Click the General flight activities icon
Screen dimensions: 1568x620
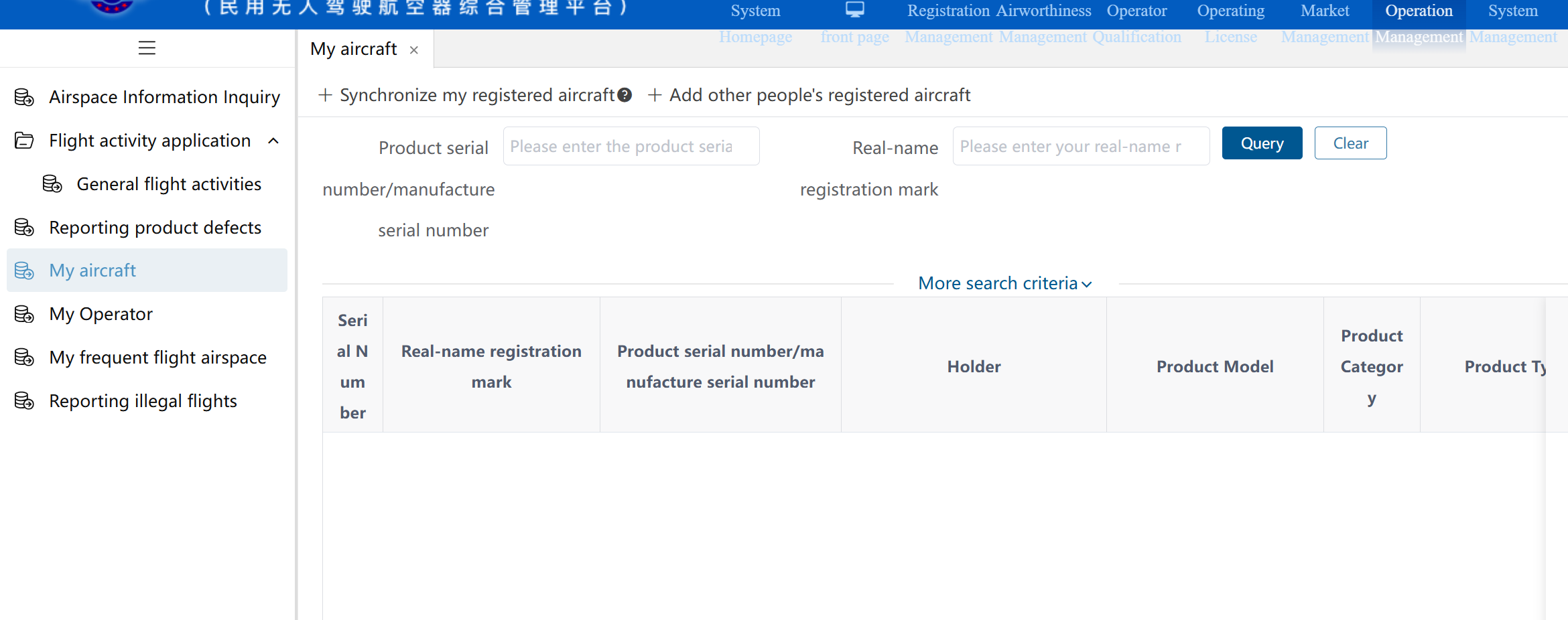coord(52,184)
